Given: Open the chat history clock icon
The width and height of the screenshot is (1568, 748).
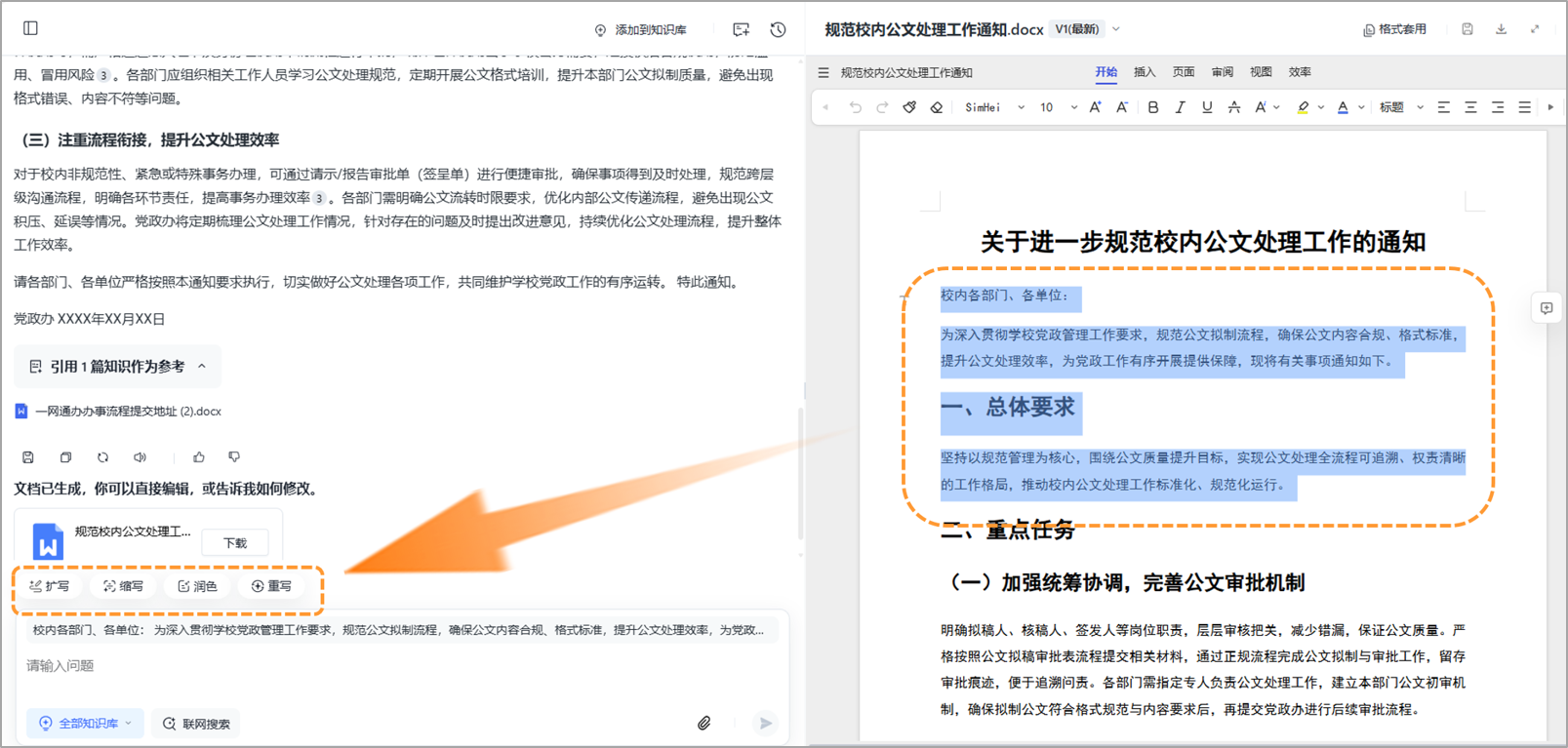Looking at the screenshot, I should tap(778, 29).
